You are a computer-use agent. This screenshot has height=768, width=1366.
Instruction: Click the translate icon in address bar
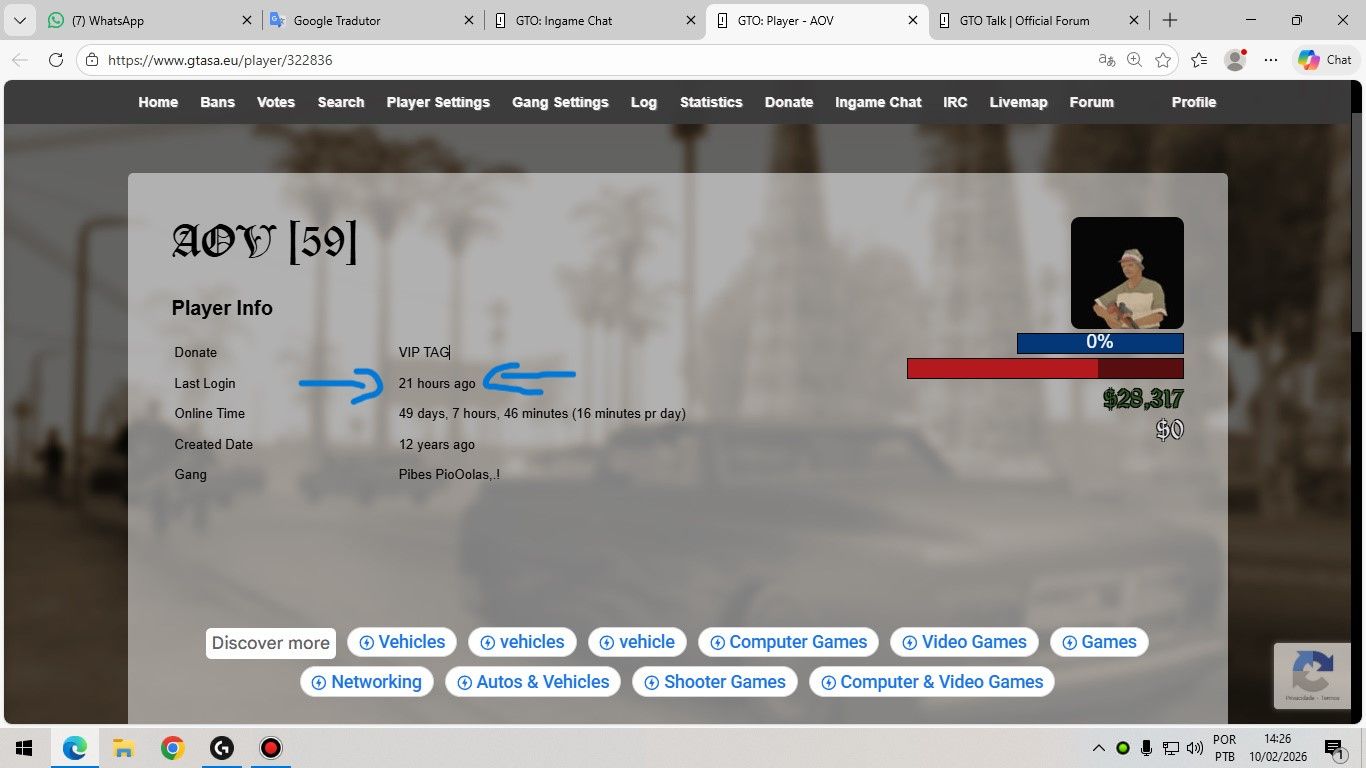tap(1106, 60)
